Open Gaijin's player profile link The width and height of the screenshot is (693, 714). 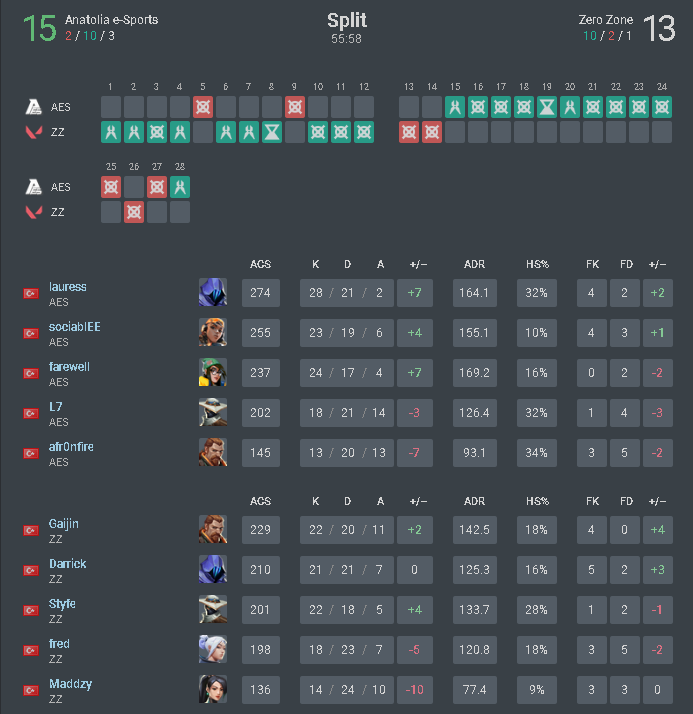click(x=64, y=524)
